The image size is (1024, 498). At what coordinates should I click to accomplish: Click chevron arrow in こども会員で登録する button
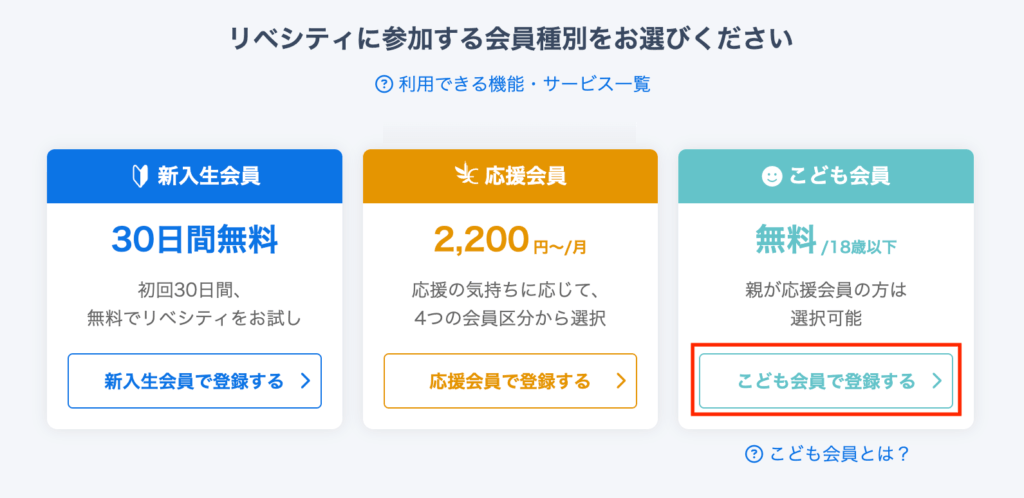coord(937,381)
